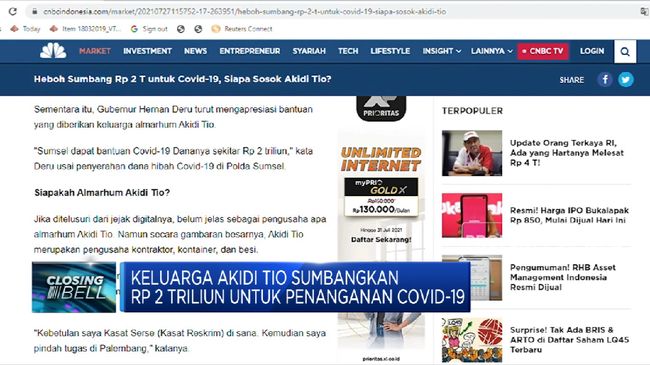
Task: Open the CNBC peacock logo home
Action: click(x=53, y=51)
